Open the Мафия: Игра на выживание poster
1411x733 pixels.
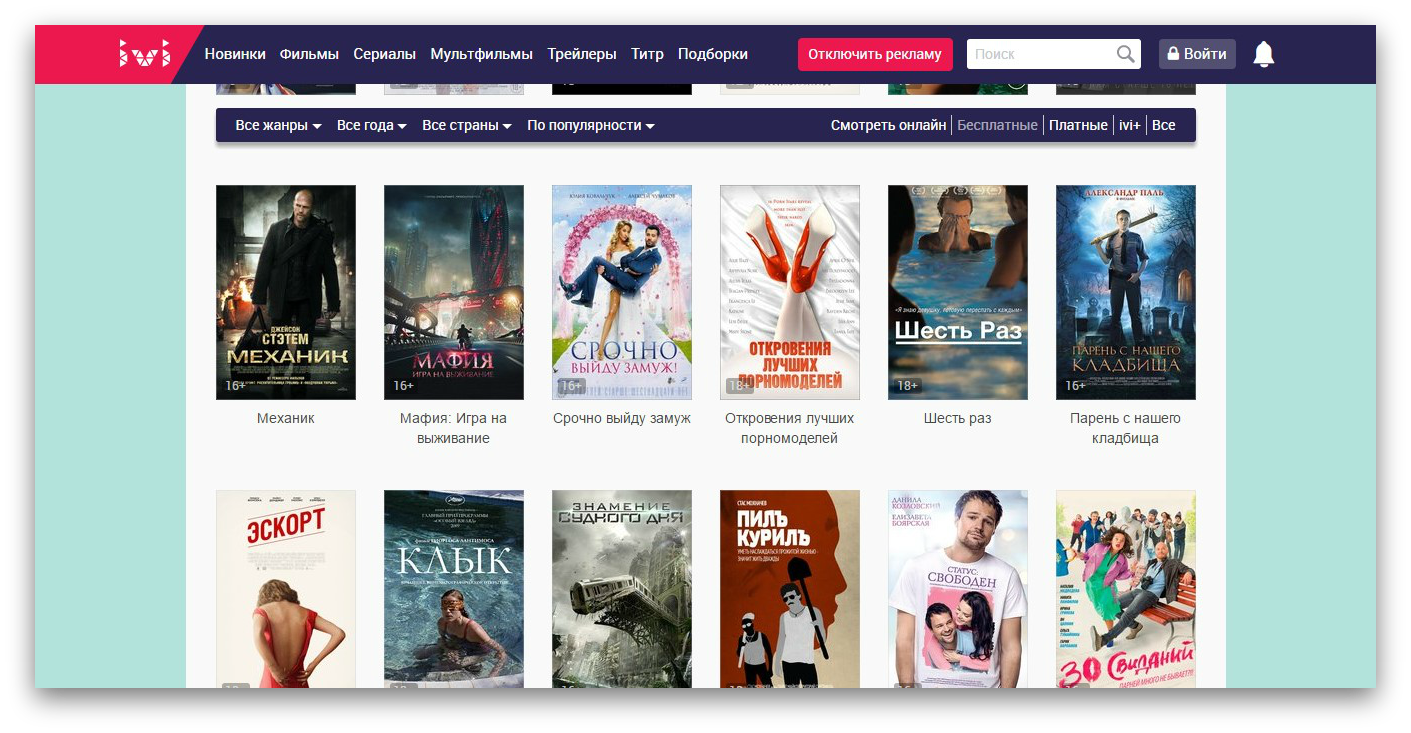point(454,292)
